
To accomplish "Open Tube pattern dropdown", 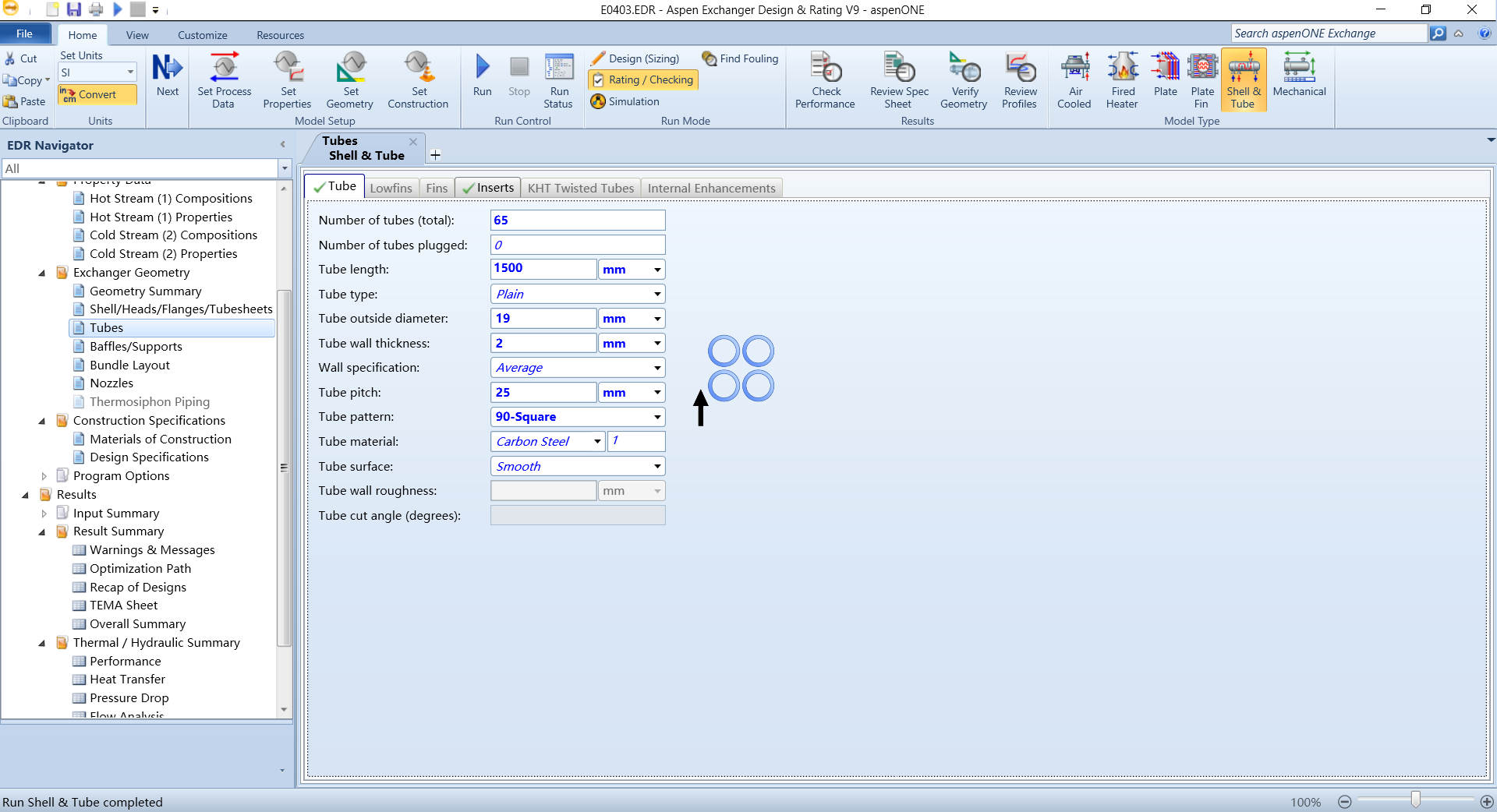I will [657, 417].
